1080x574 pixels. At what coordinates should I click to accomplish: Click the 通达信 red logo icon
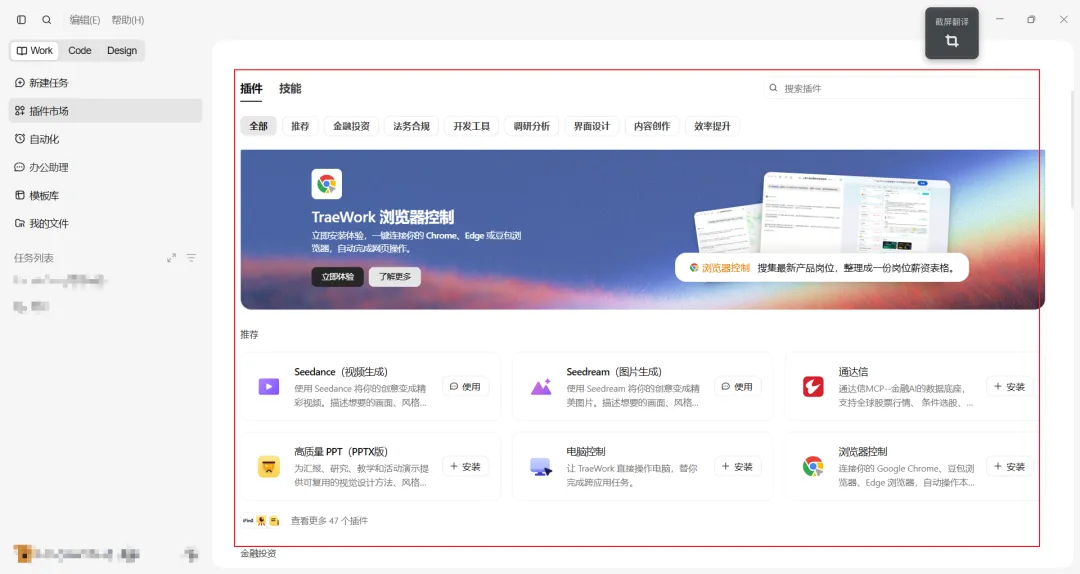pos(813,387)
